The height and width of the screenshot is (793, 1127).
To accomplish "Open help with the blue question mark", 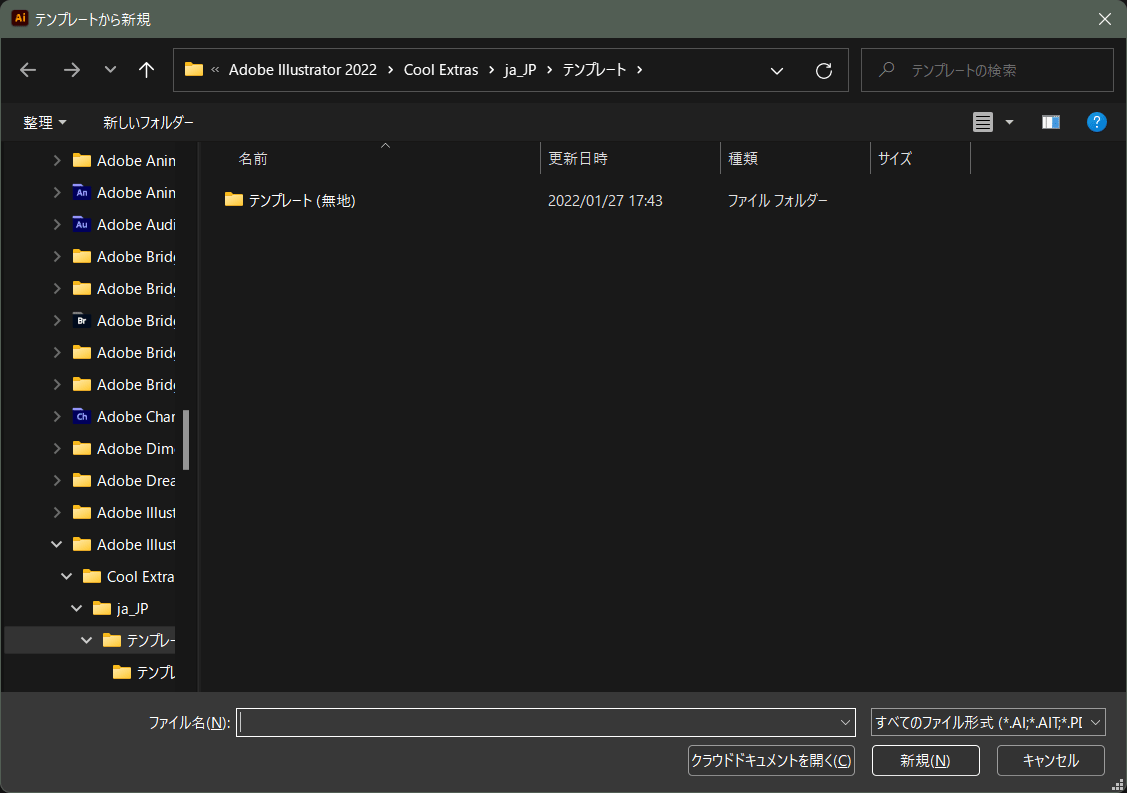I will (1097, 122).
